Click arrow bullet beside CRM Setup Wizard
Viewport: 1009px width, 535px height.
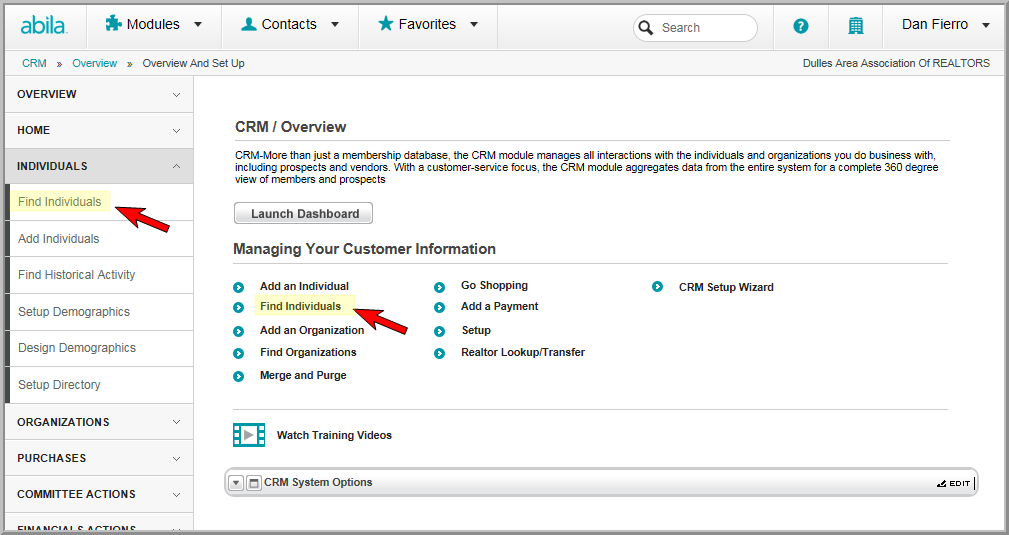658,286
